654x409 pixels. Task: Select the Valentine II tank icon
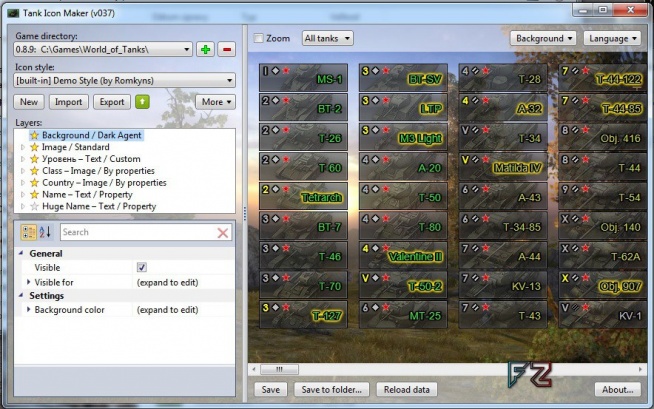[x=403, y=255]
